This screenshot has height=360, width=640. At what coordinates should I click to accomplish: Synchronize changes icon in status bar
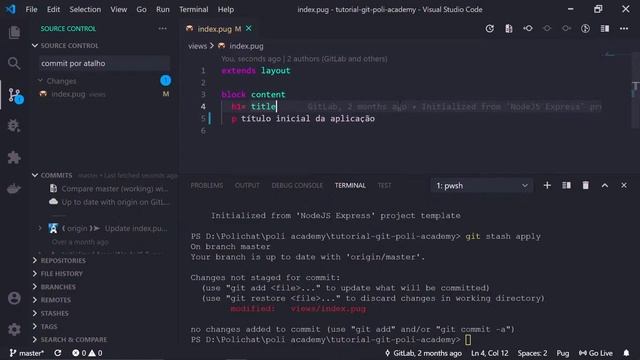pyautogui.click(x=58, y=353)
